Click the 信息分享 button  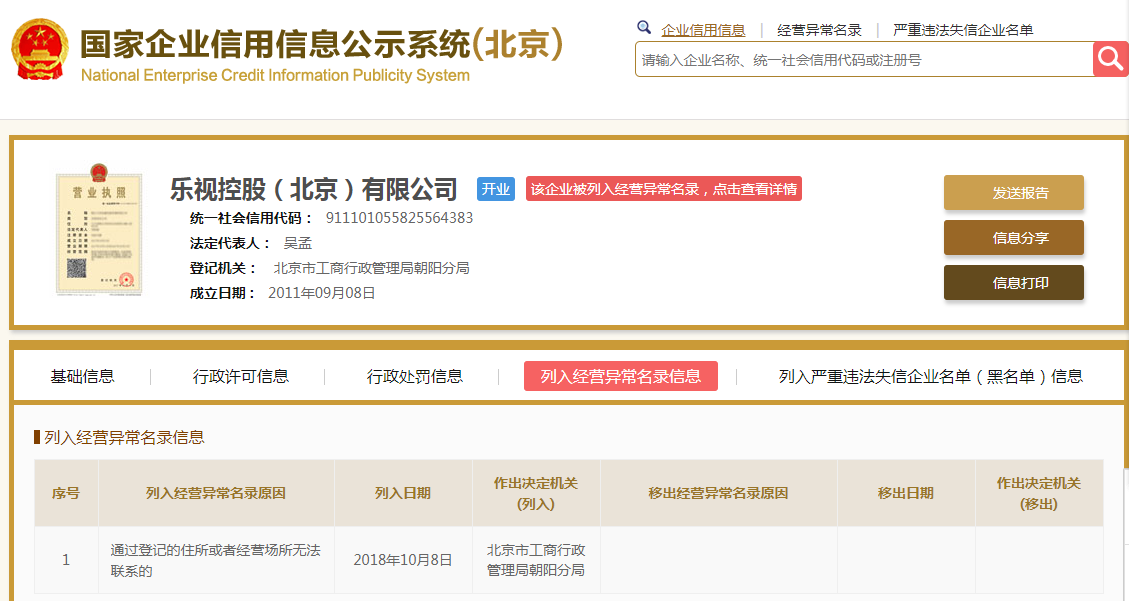coord(1014,238)
